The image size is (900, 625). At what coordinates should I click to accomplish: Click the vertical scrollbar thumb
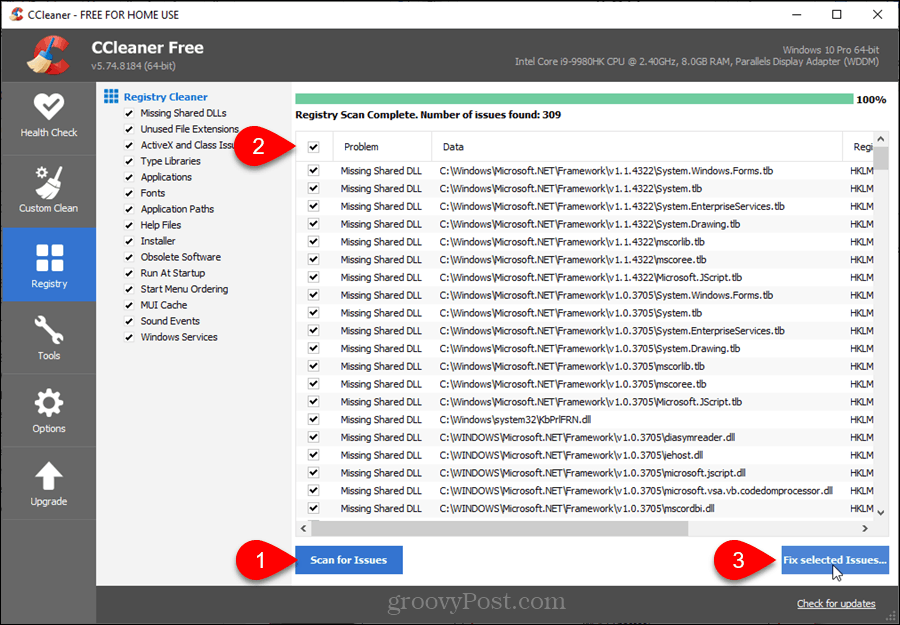click(x=881, y=159)
